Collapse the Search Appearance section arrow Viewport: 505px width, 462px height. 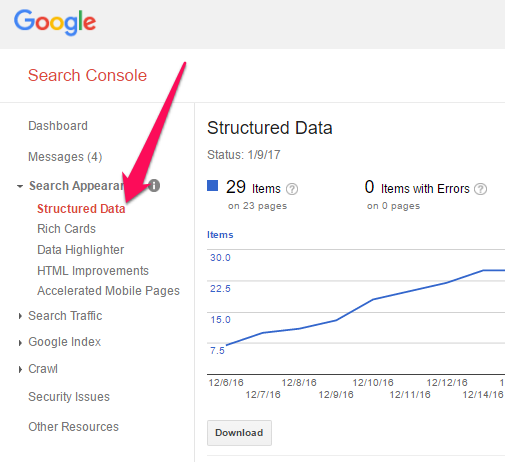coord(20,186)
